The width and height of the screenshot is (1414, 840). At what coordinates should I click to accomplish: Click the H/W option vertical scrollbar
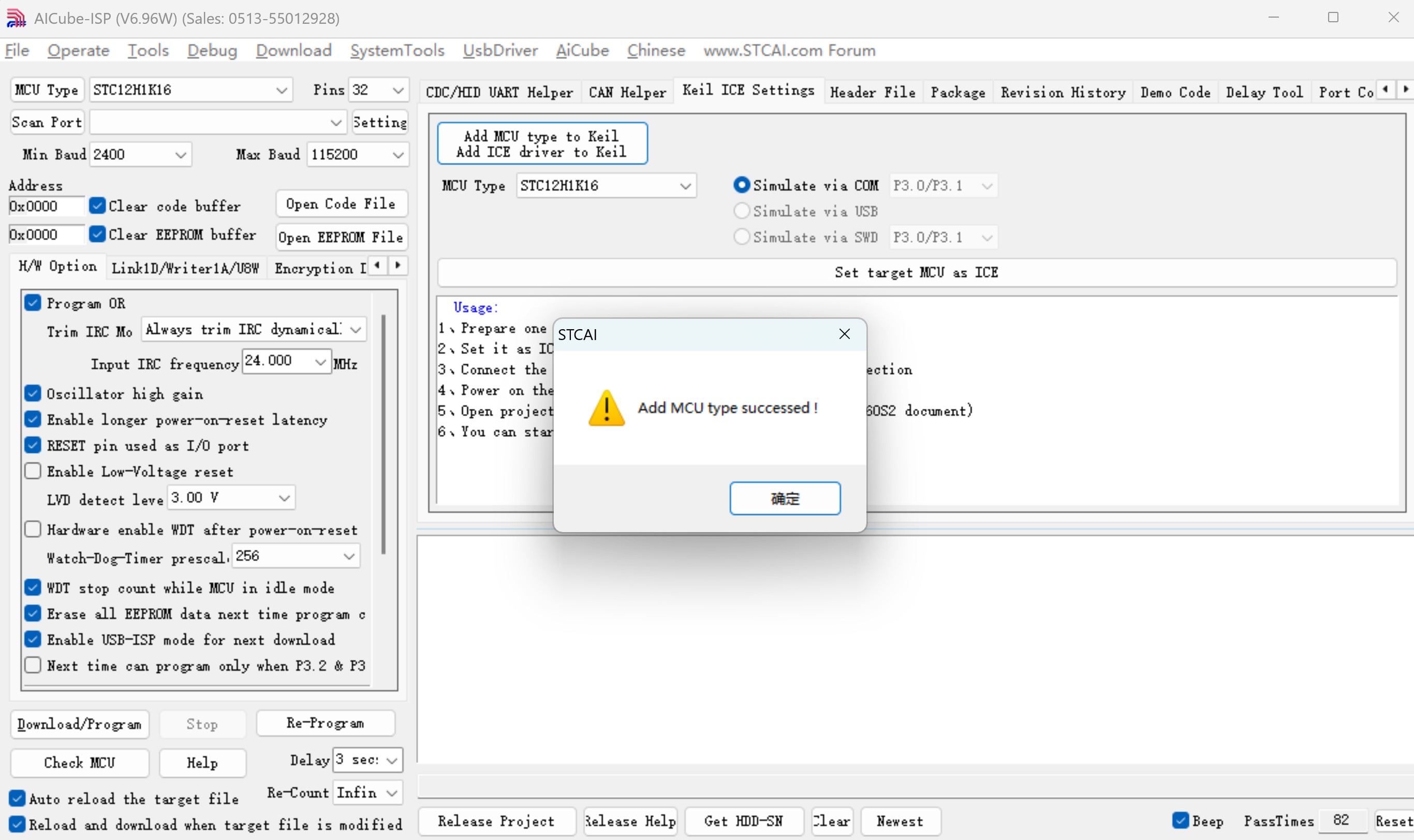click(383, 435)
